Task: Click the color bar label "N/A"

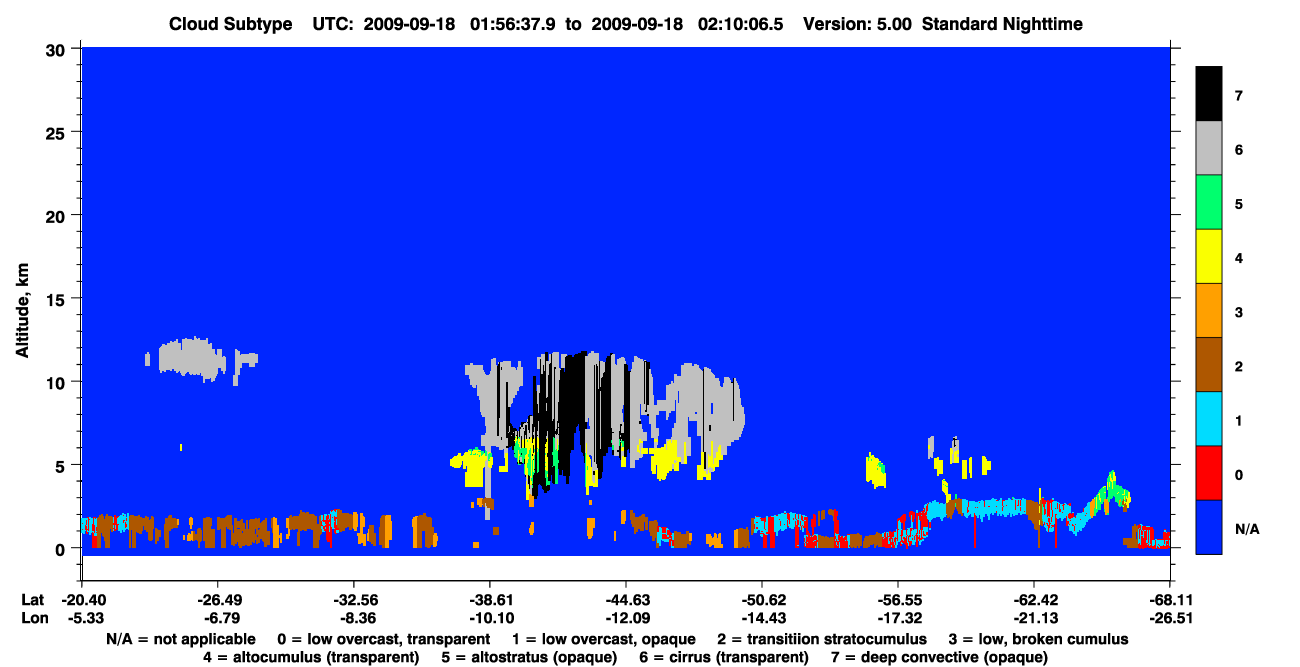Action: [1246, 528]
